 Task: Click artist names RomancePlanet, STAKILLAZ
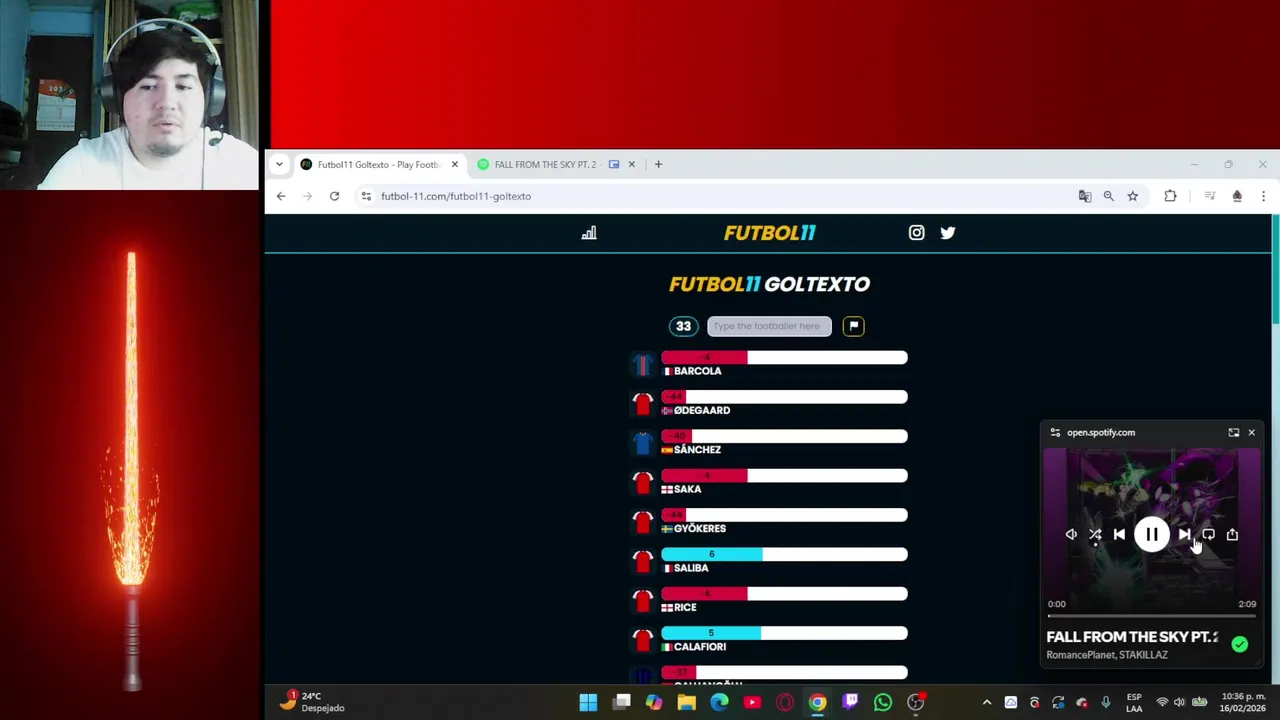point(1107,656)
